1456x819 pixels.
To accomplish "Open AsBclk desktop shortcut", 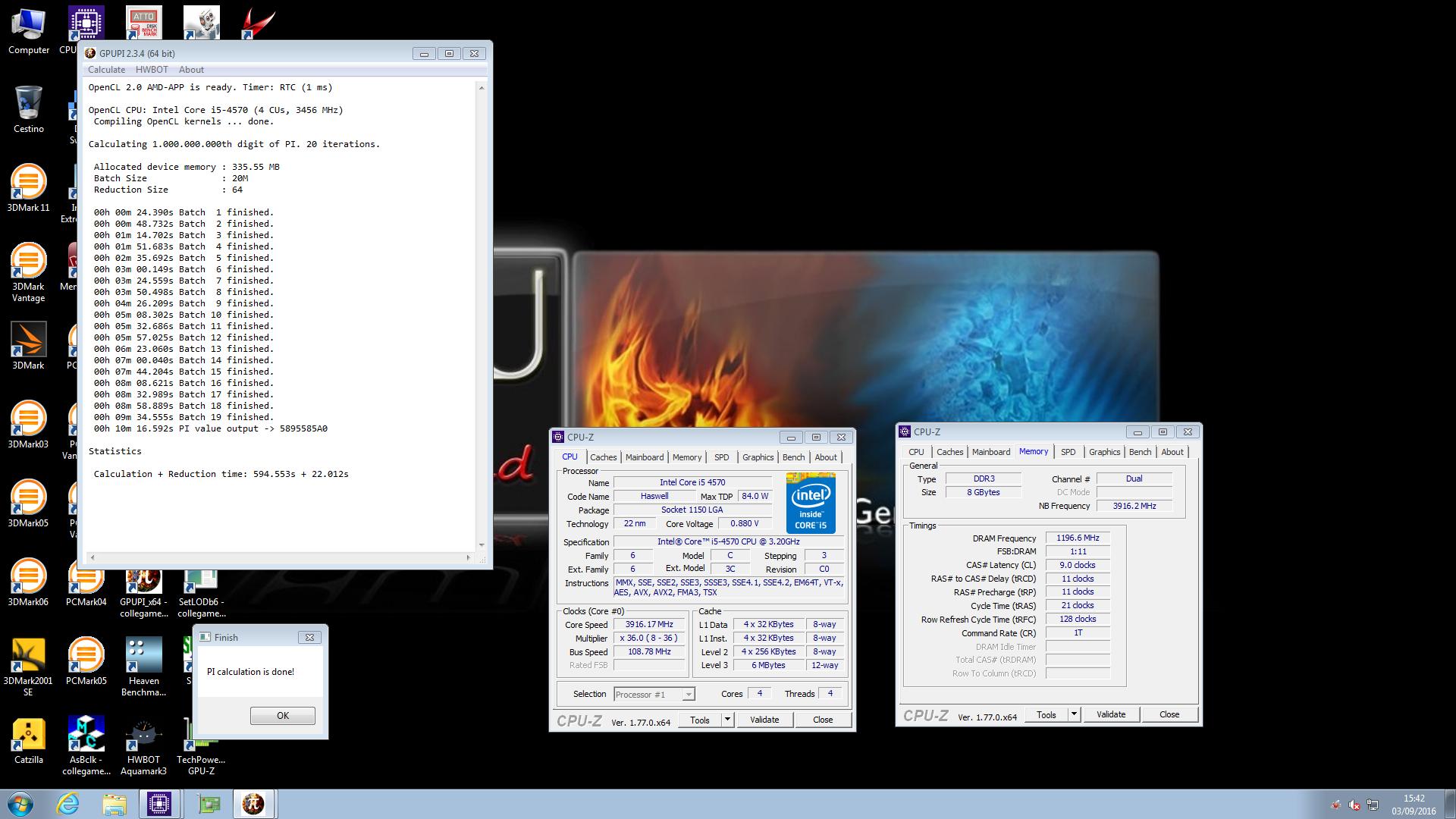I will (x=86, y=745).
